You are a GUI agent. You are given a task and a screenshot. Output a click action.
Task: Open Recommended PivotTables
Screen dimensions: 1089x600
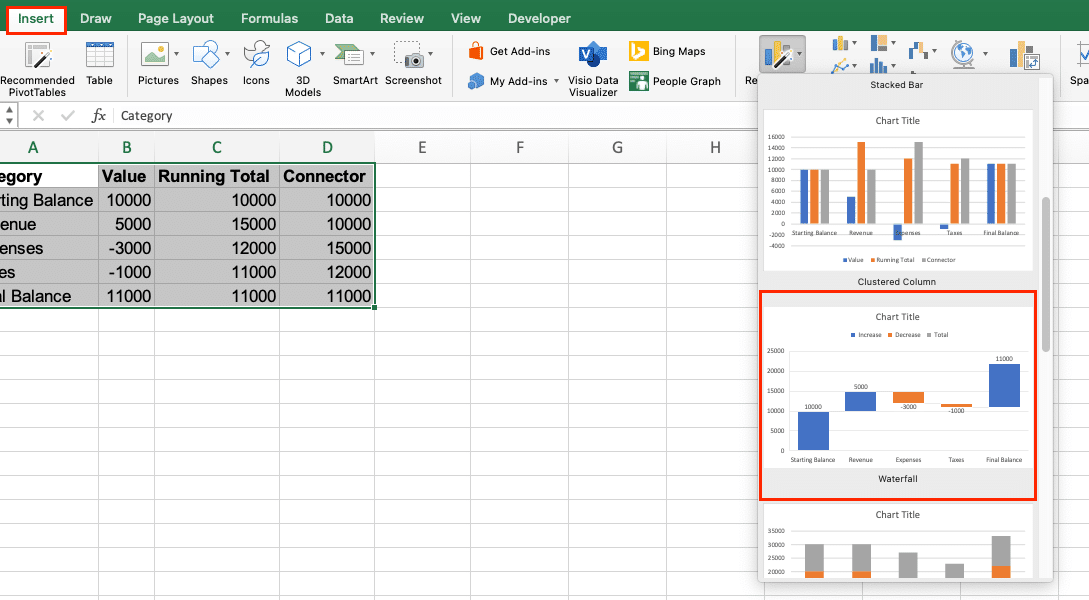click(38, 68)
